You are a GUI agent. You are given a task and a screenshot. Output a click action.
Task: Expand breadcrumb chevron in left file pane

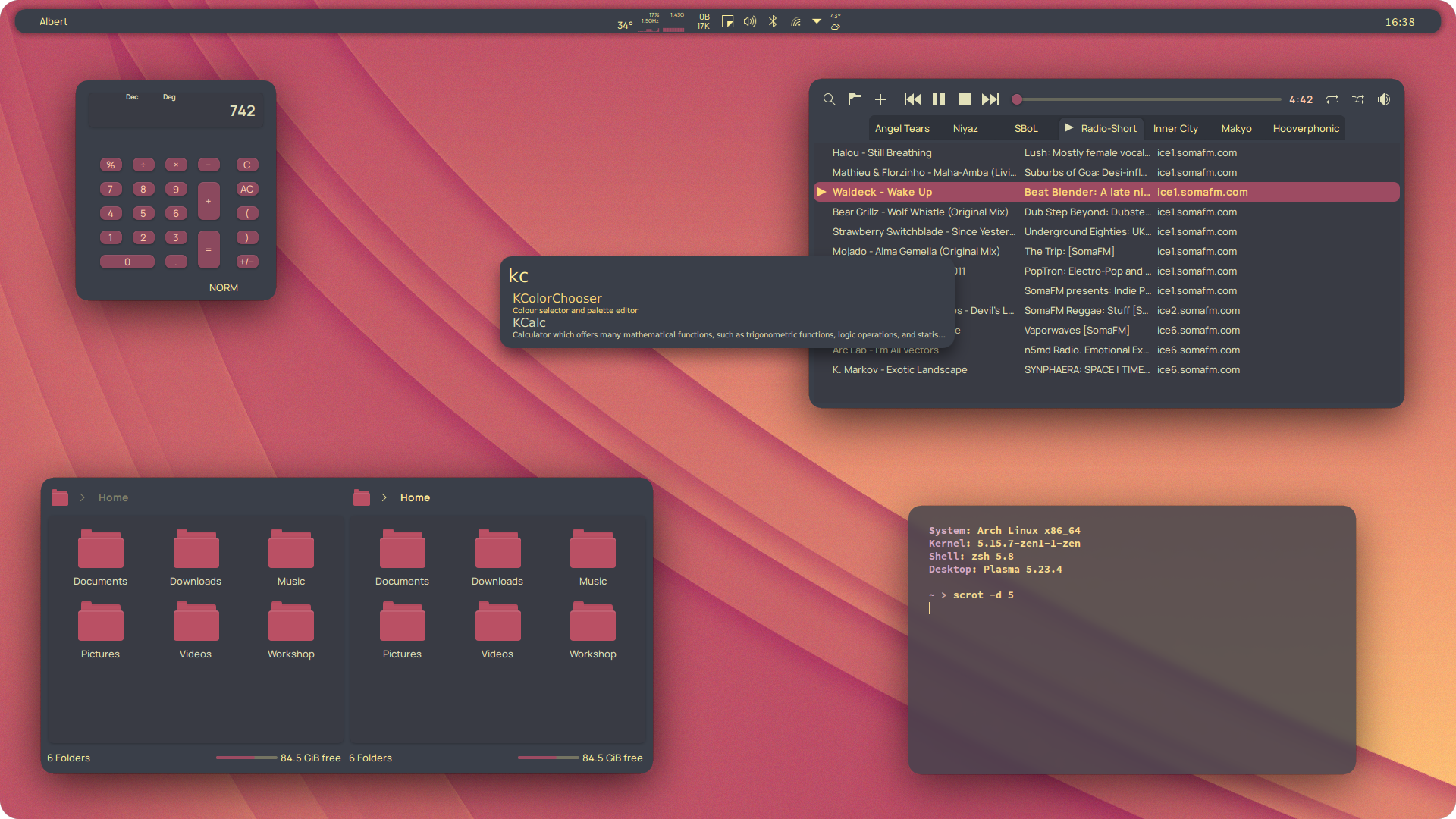click(83, 497)
